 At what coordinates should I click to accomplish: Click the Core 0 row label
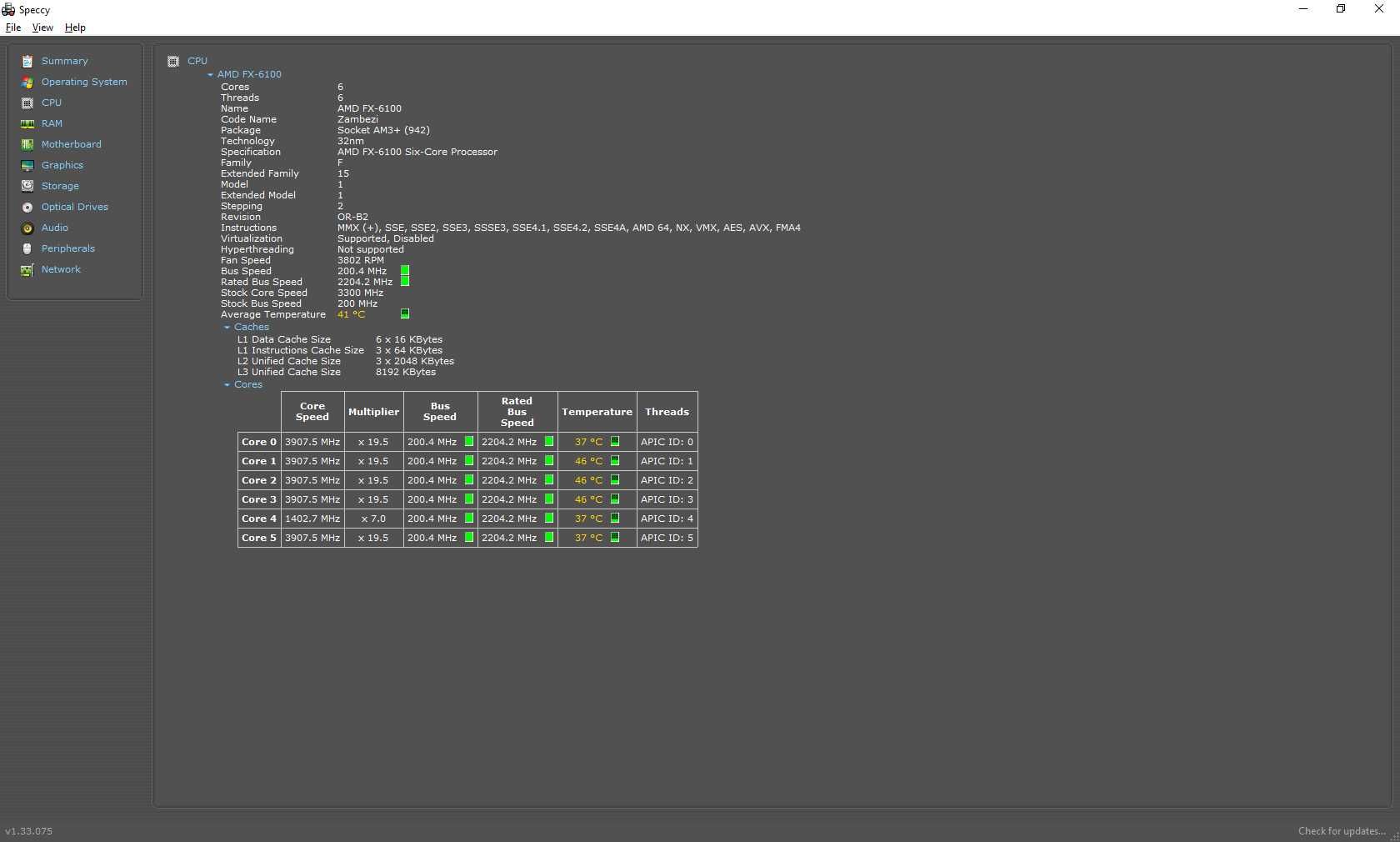point(259,442)
